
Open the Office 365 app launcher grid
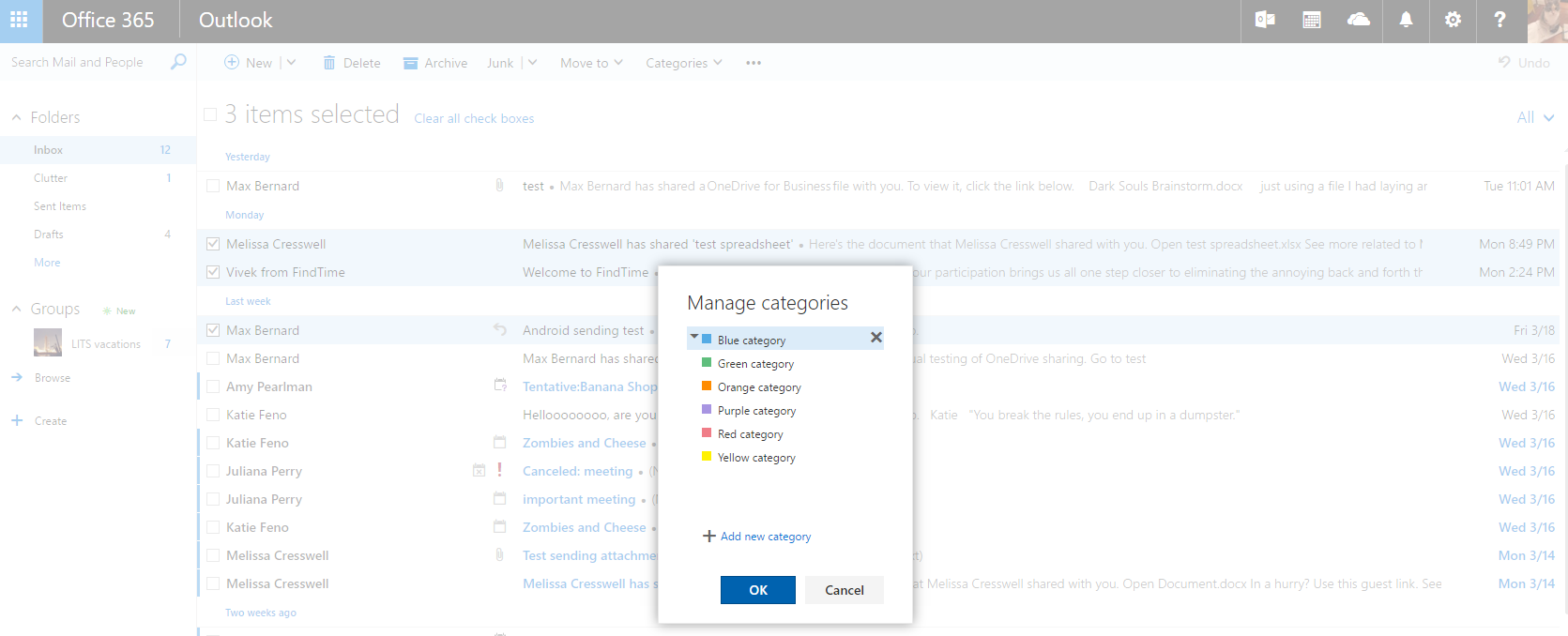click(19, 20)
